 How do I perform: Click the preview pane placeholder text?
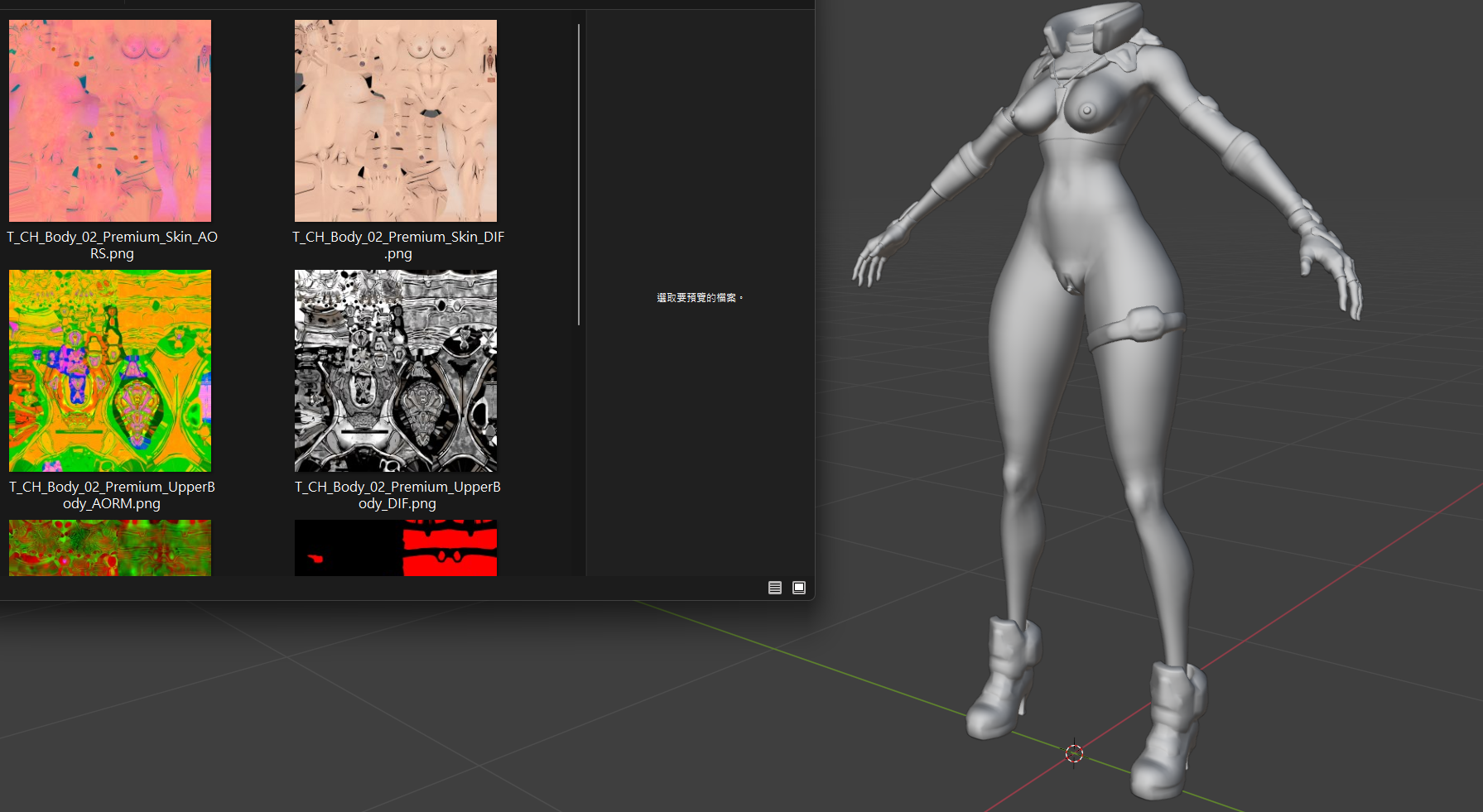click(700, 298)
